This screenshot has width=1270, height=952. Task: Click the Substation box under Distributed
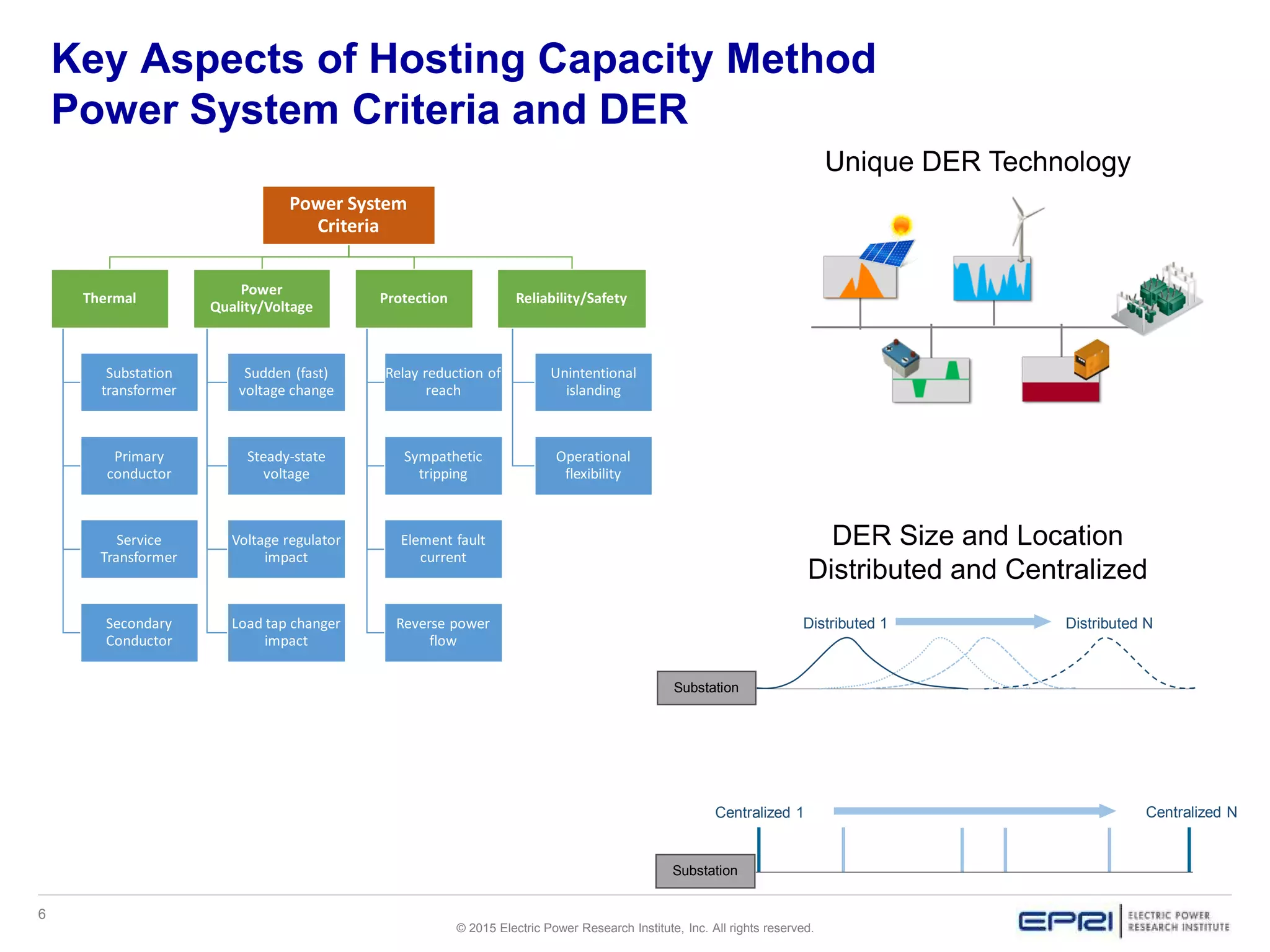tap(706, 687)
